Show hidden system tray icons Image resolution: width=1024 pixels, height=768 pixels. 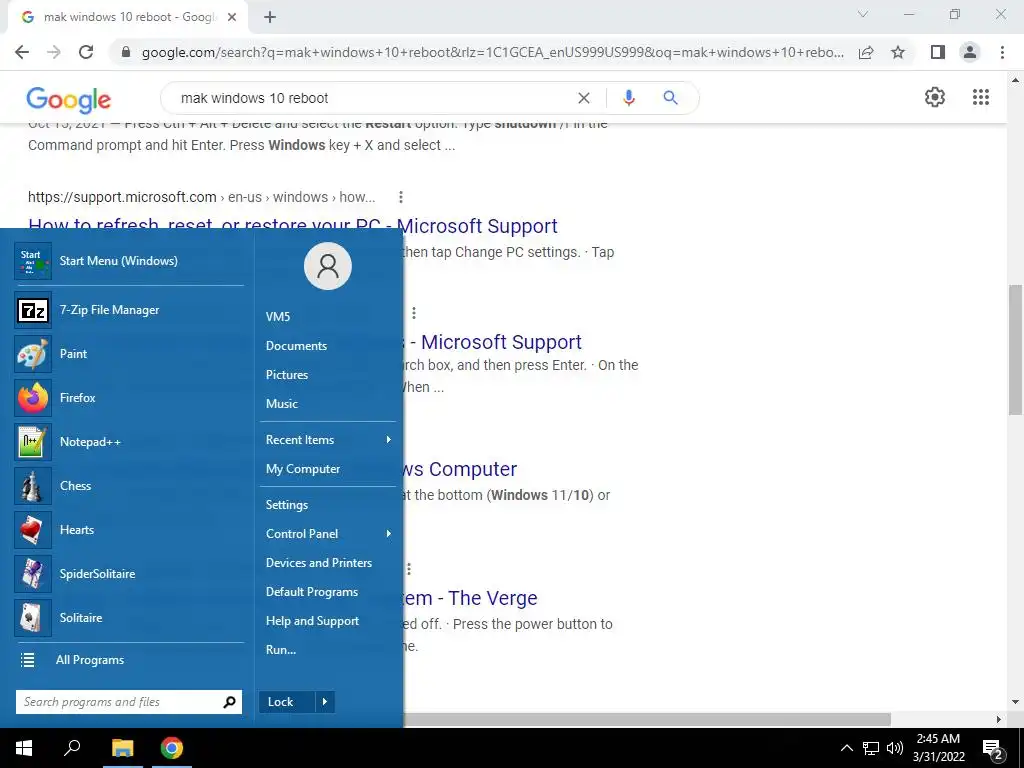click(x=846, y=748)
